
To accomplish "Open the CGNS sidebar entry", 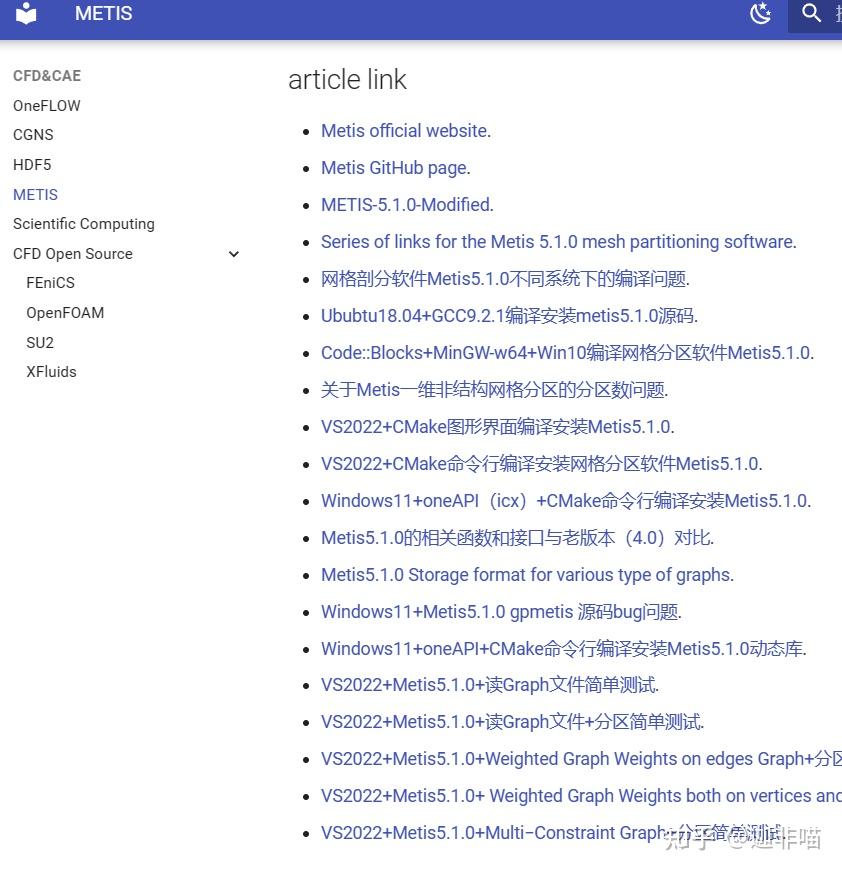I will pyautogui.click(x=32, y=135).
